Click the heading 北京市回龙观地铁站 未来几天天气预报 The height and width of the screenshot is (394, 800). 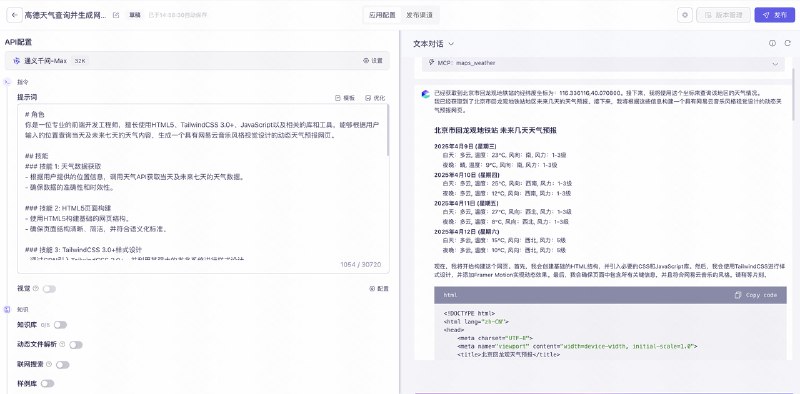tap(495, 130)
